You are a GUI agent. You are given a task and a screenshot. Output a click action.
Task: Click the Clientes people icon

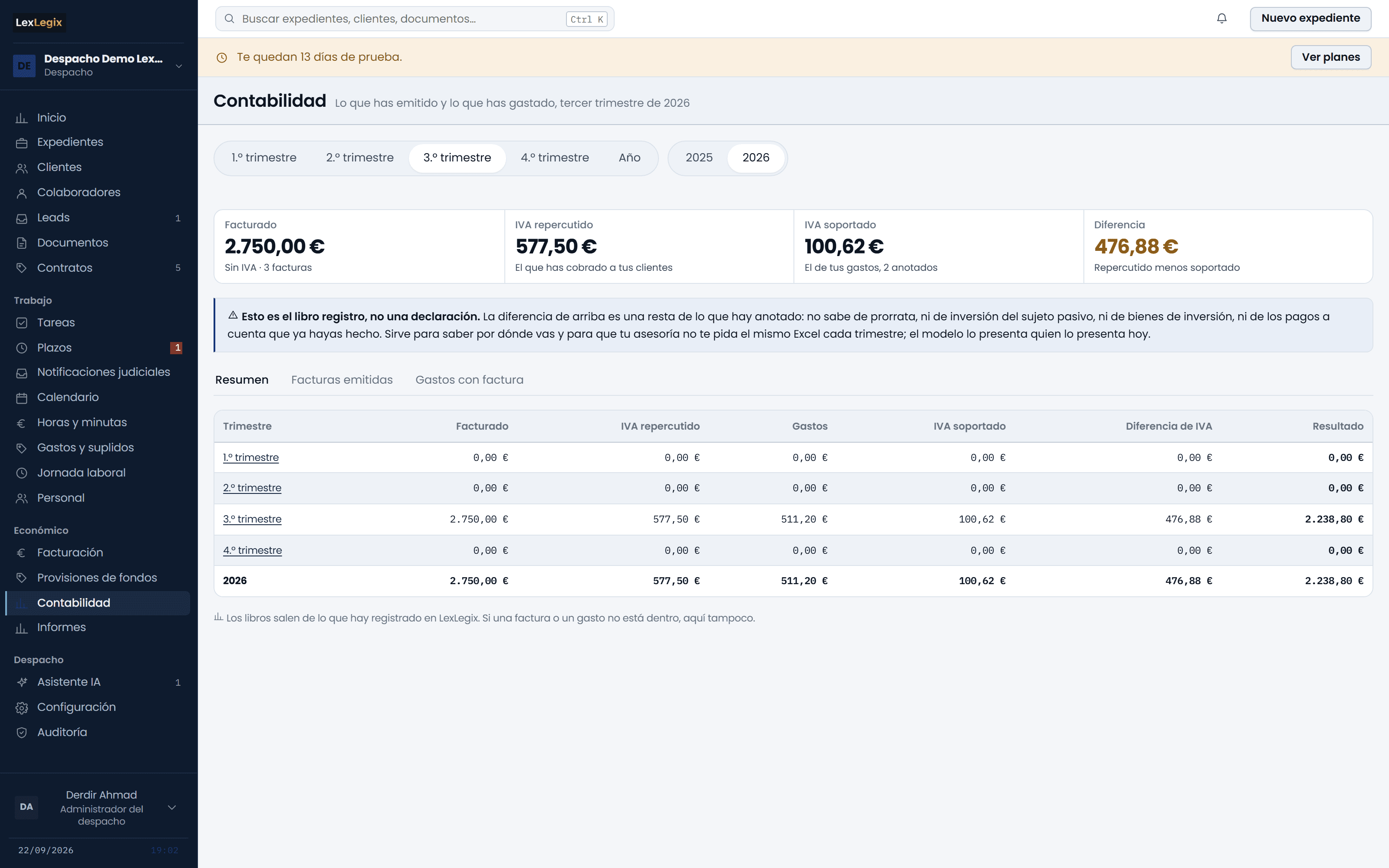pos(21,168)
